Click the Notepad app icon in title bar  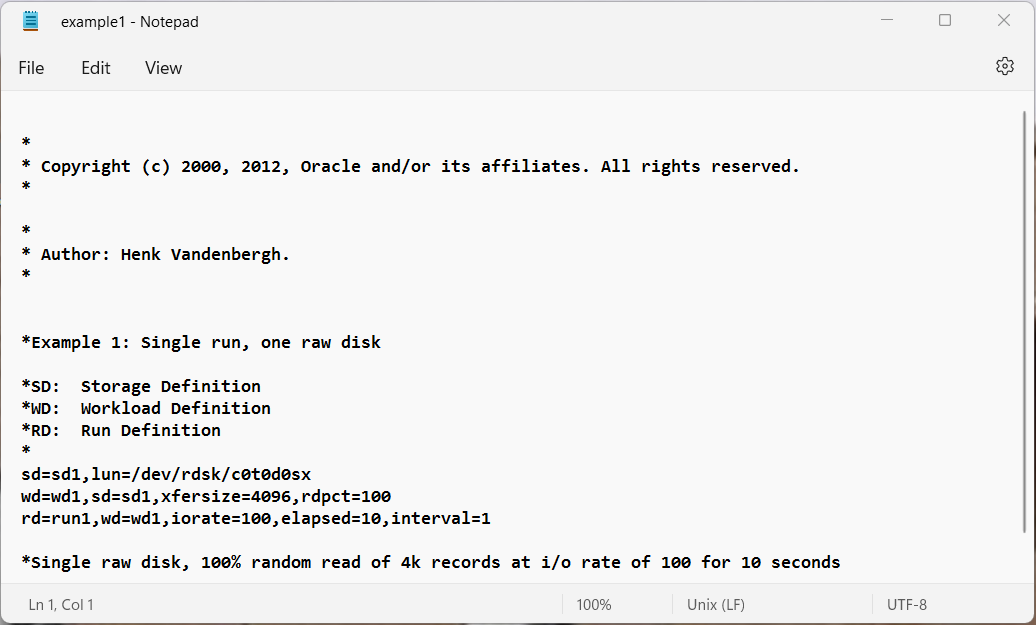point(30,21)
